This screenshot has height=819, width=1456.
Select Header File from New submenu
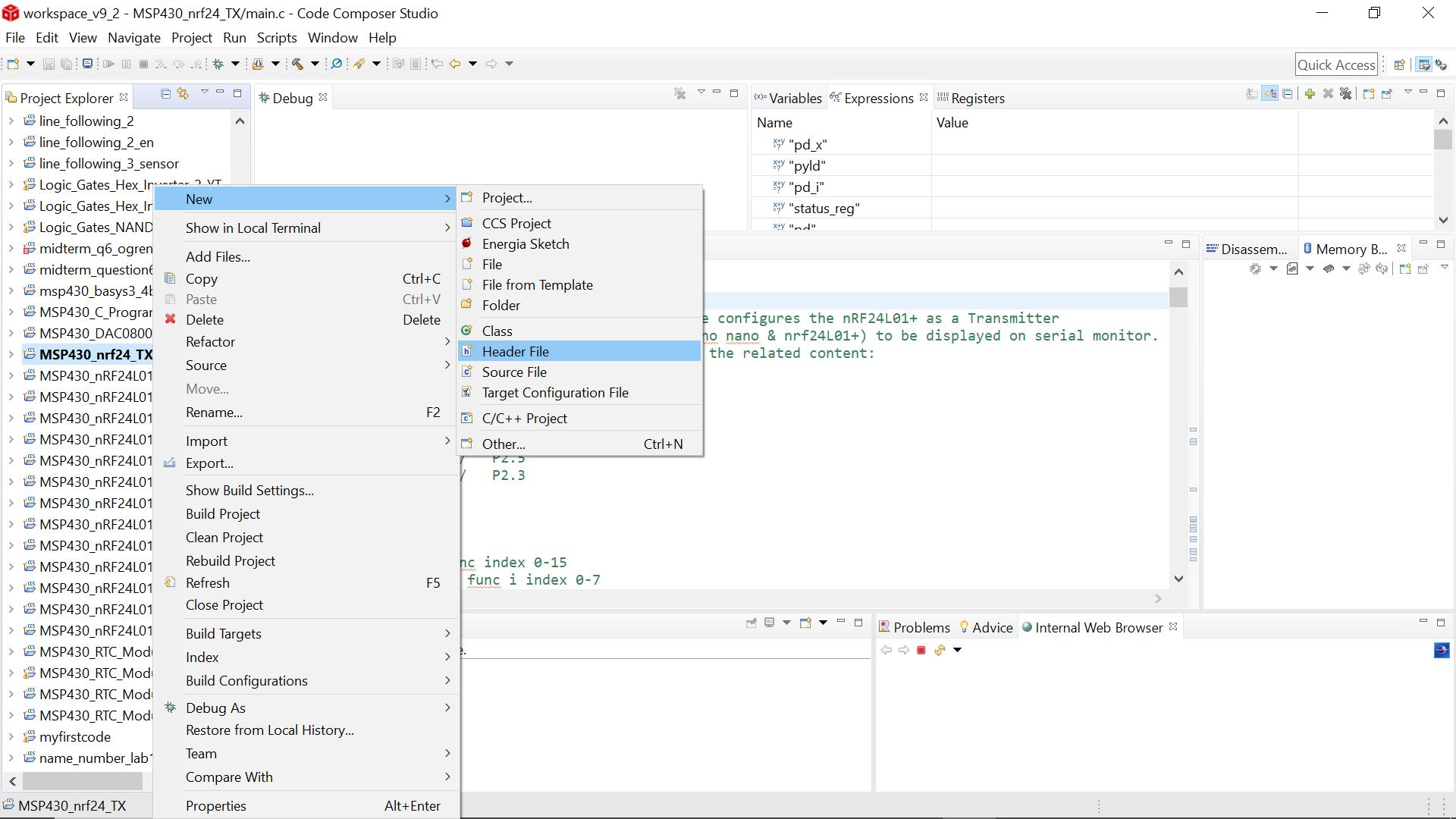pos(579,351)
